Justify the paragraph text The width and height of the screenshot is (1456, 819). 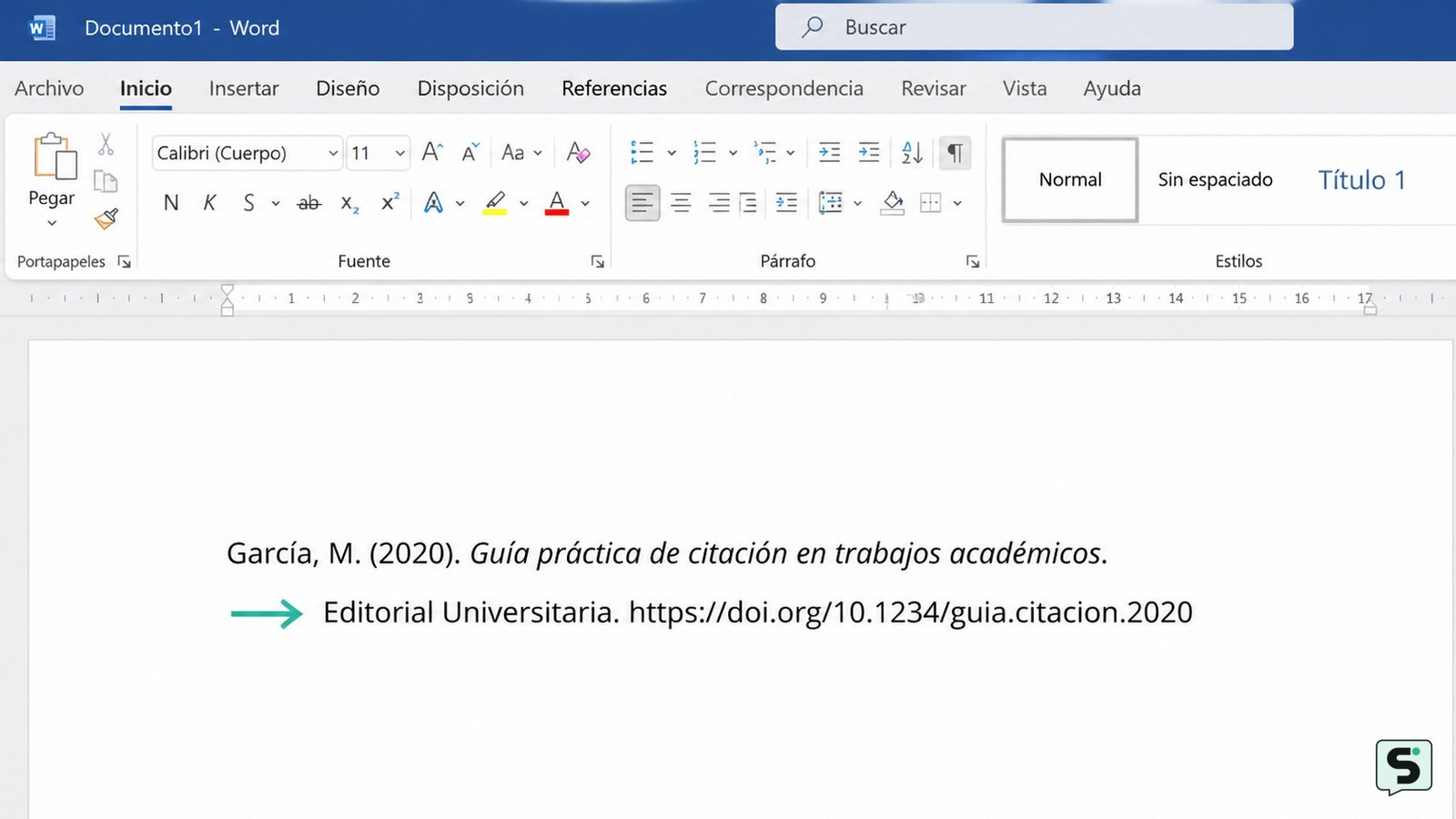(748, 202)
